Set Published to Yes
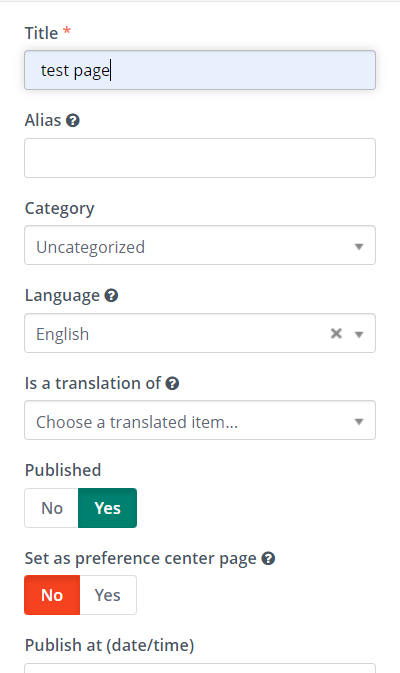This screenshot has height=673, width=400. 107,508
